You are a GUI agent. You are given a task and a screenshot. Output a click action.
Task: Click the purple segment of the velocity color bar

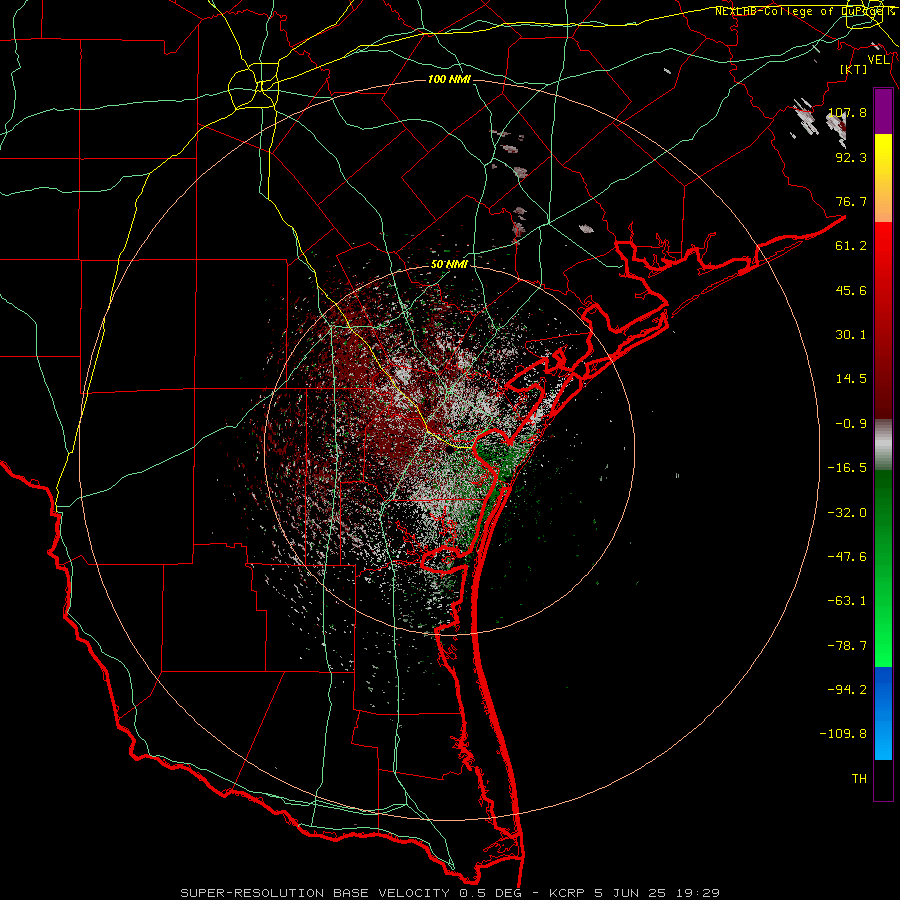tap(883, 111)
